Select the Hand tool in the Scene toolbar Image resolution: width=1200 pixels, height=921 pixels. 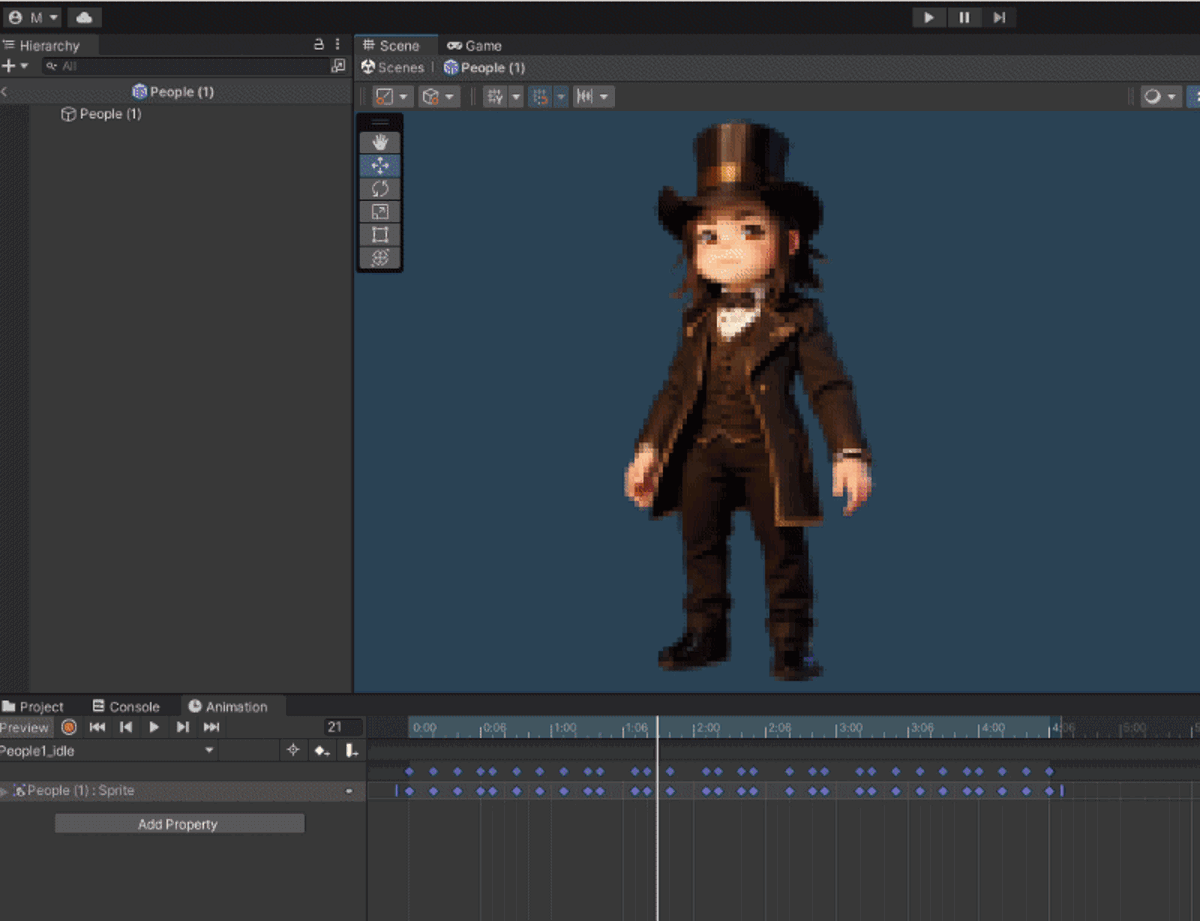pos(379,141)
